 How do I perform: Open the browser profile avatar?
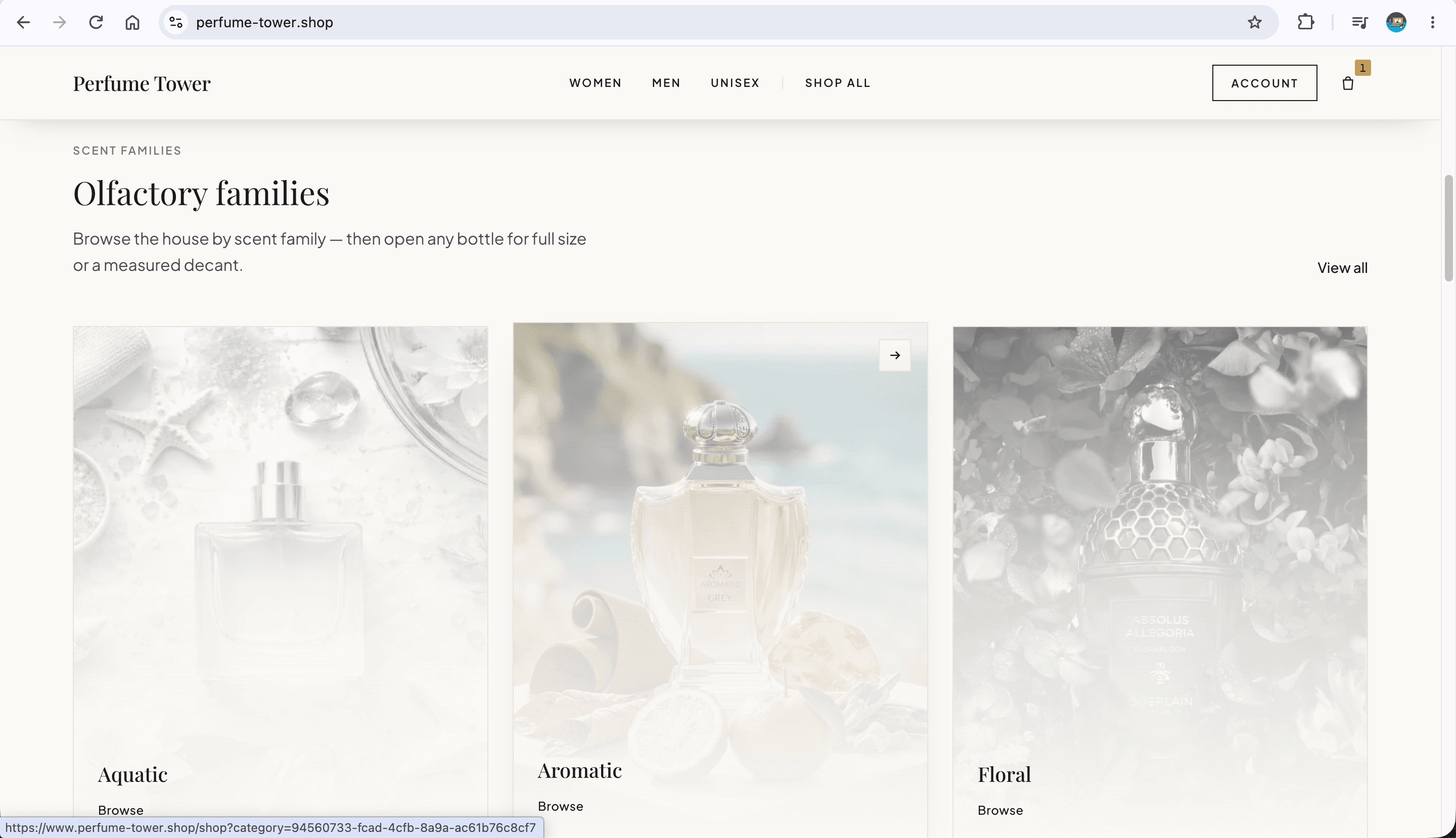tap(1396, 22)
